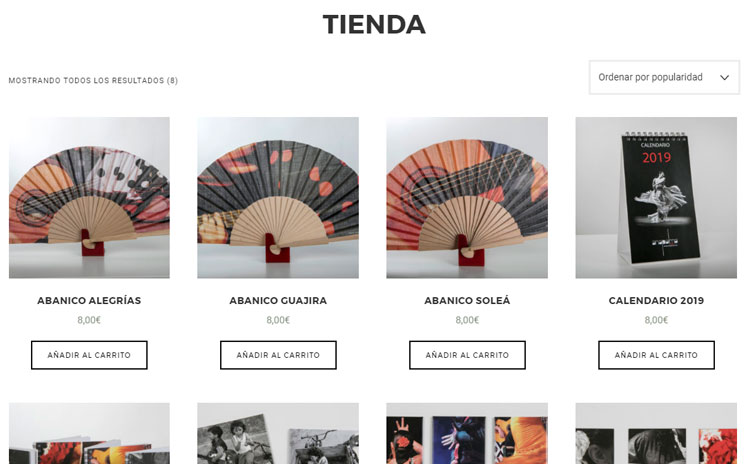
Task: Add Abanico Guajira to the cart
Action: 278,355
